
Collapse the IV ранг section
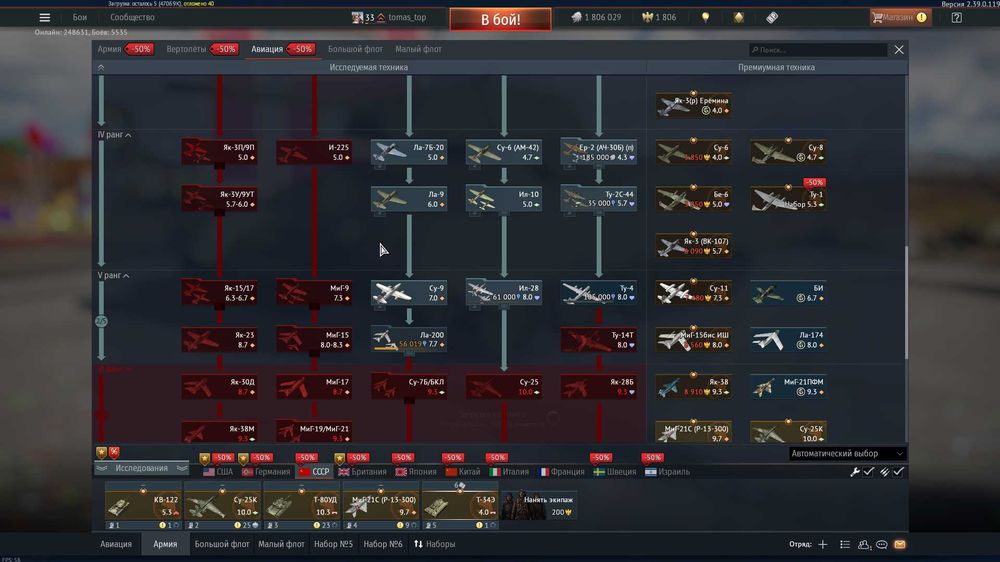[115, 135]
